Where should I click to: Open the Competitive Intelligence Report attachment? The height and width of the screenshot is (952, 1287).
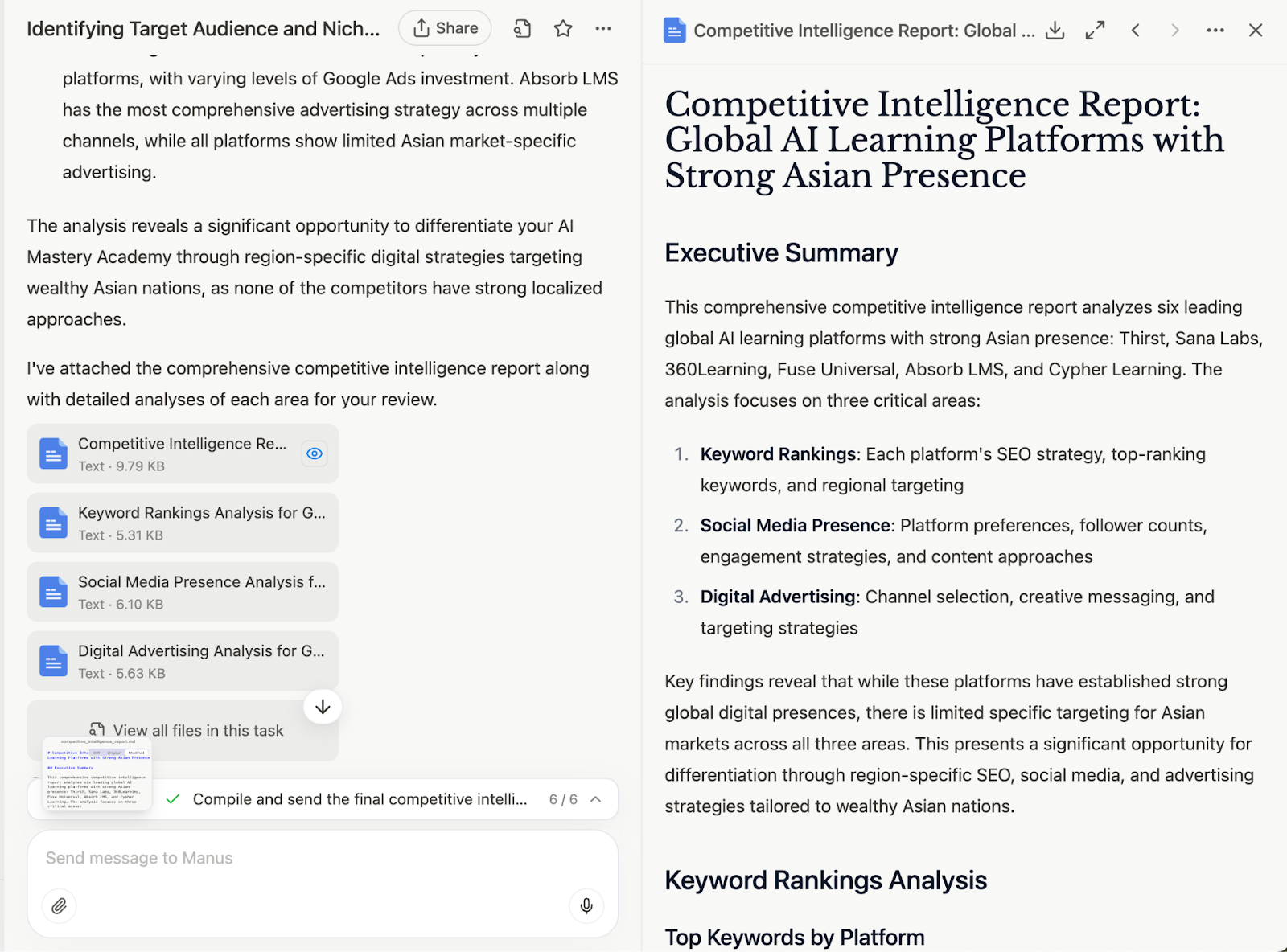[183, 453]
